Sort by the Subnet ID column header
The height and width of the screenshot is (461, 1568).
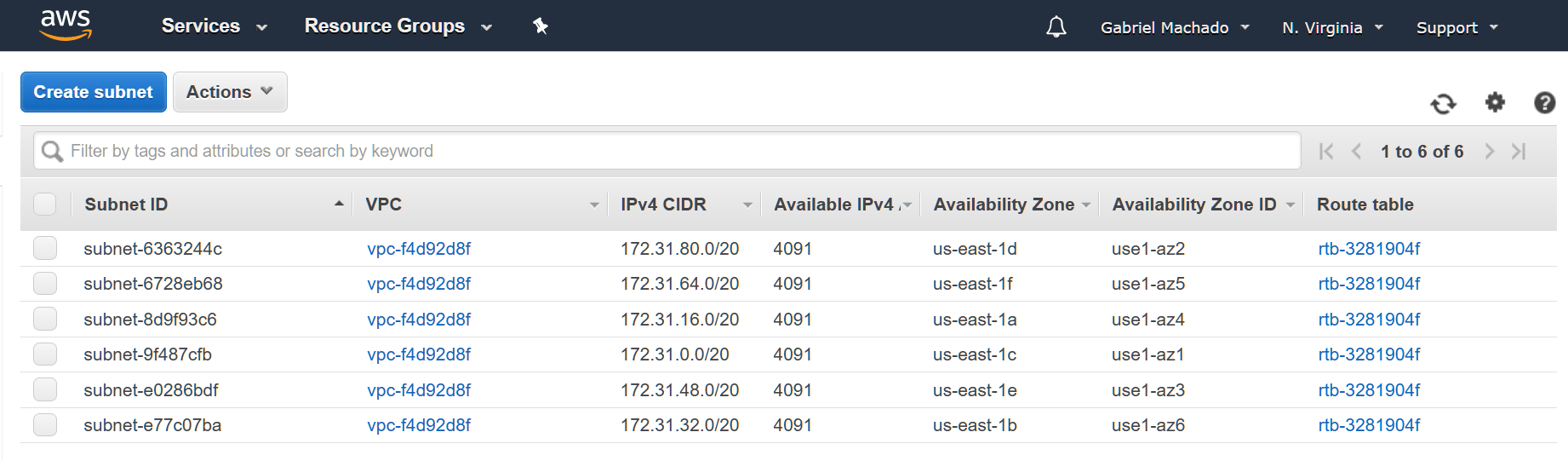(126, 205)
